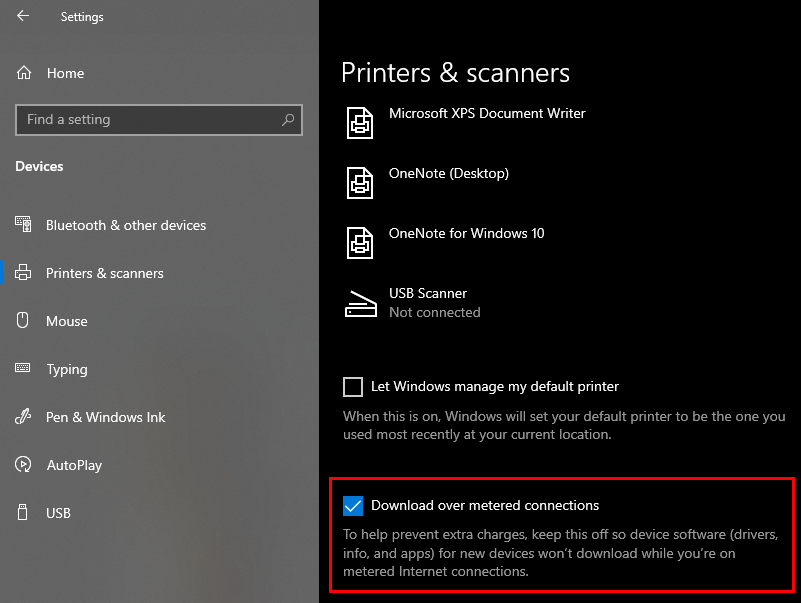Enable Let Windows manage my default printer
This screenshot has width=801, height=603.
(x=353, y=387)
